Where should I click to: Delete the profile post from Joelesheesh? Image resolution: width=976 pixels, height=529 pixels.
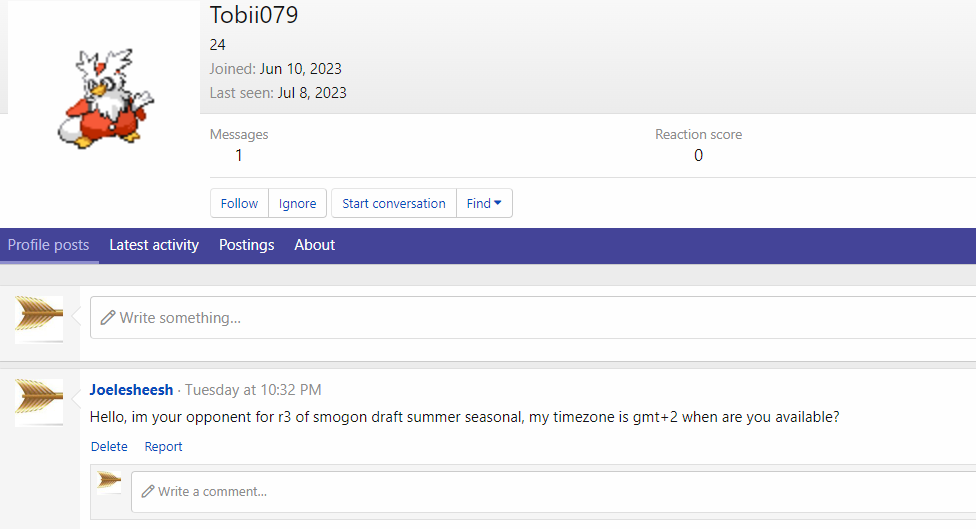[109, 447]
